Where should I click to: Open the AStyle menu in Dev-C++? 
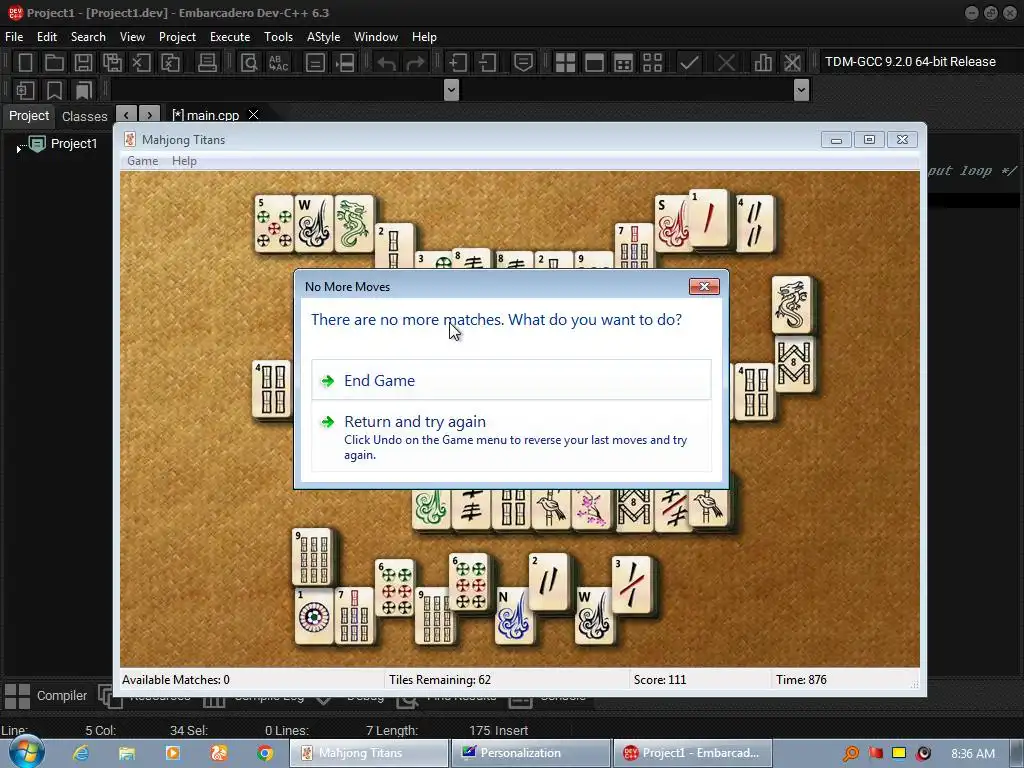(x=323, y=37)
